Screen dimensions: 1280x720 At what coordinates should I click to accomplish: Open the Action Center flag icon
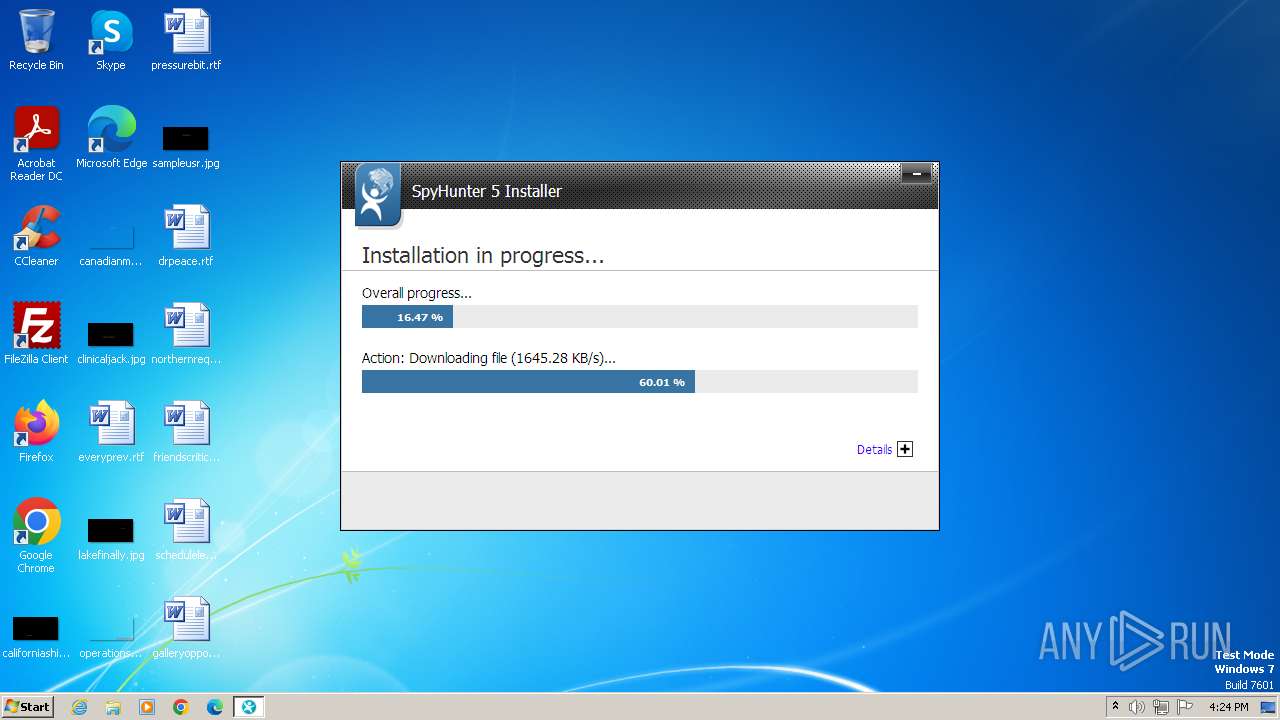coord(1185,707)
